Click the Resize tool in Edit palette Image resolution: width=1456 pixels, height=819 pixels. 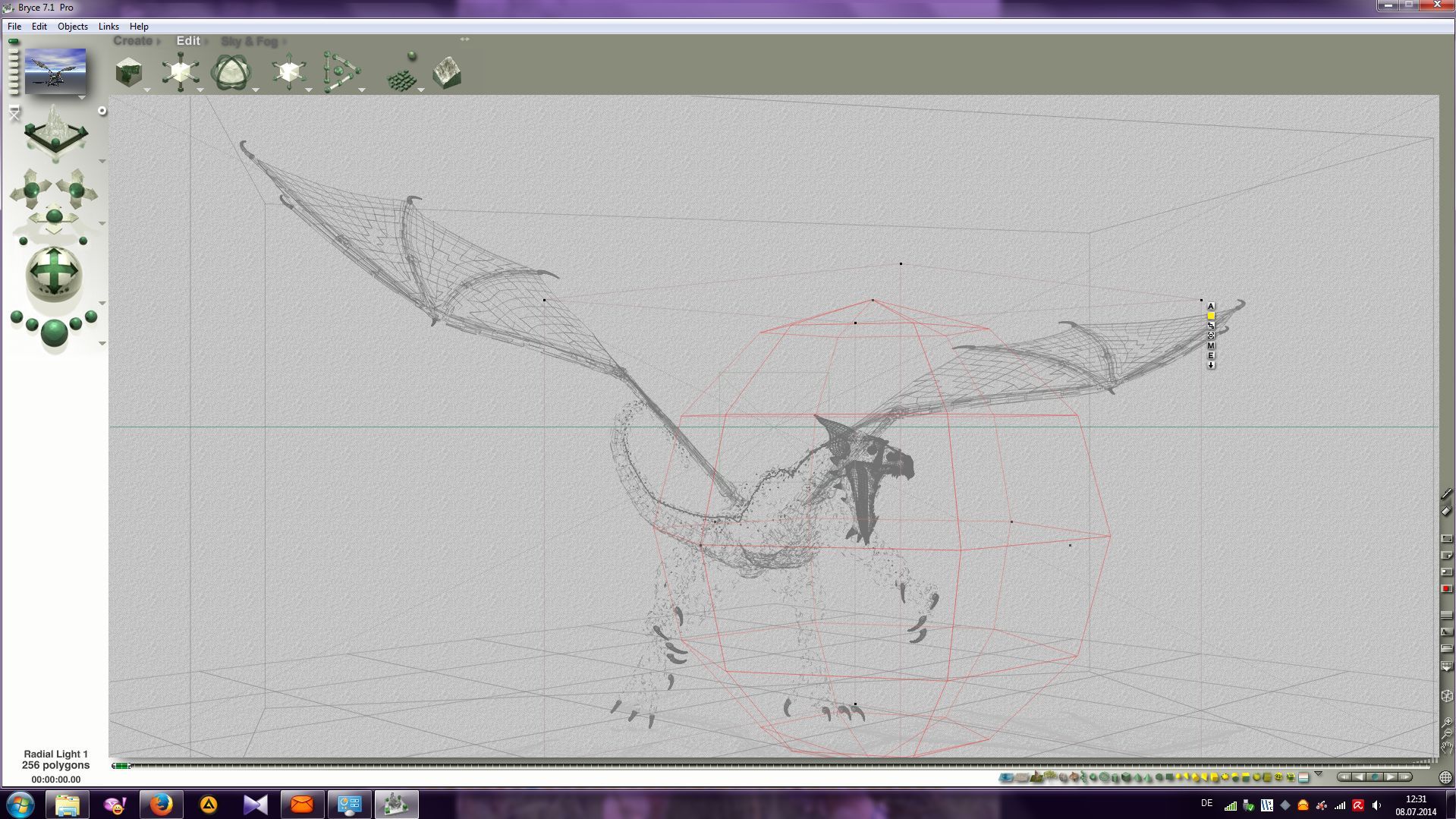tap(180, 72)
